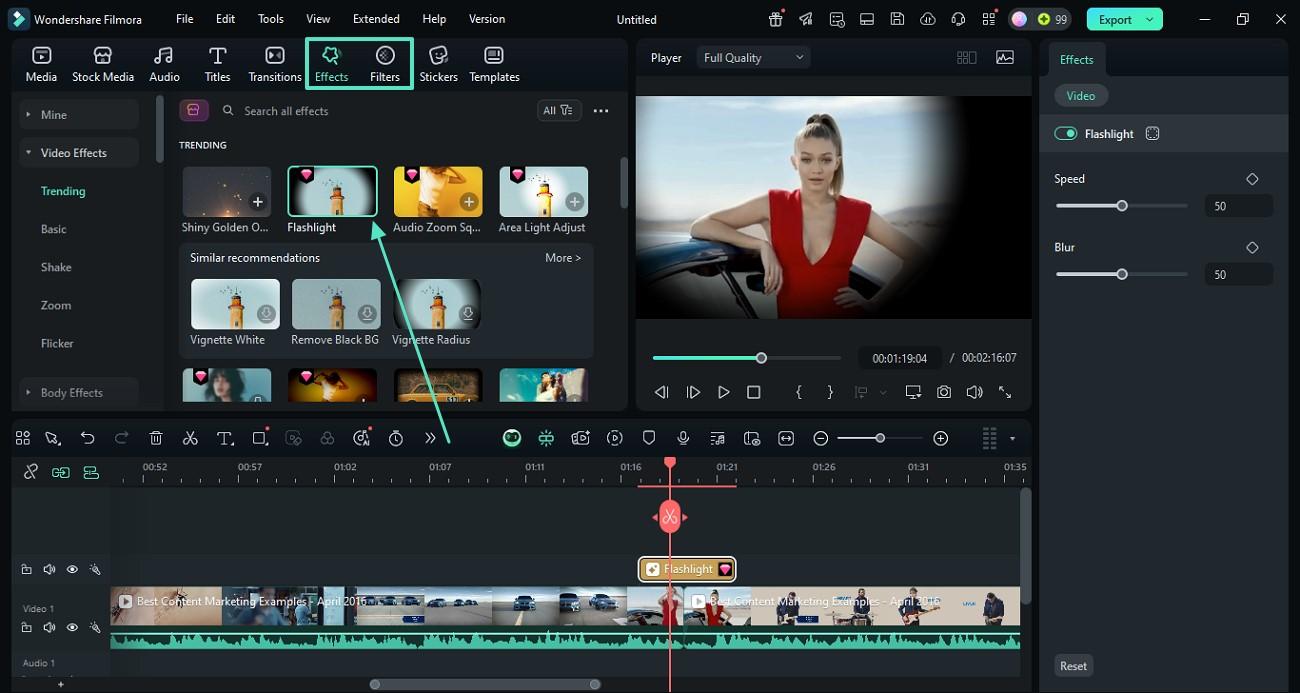Select the Video pill in Effects panel

tap(1080, 96)
